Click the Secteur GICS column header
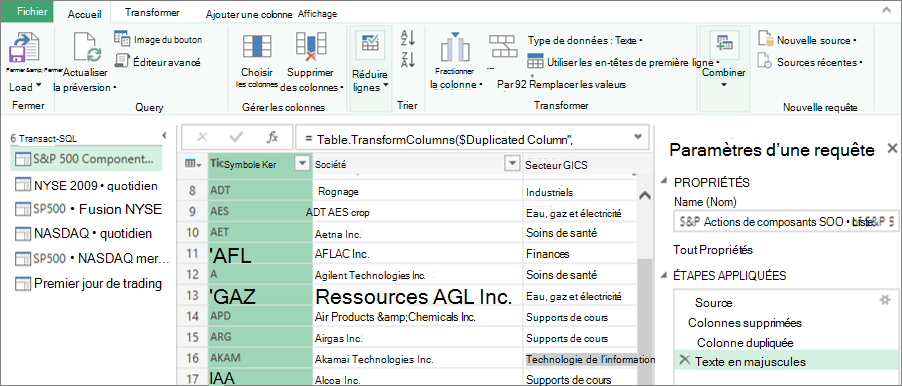Screen dimensions: 902x386 click(579, 165)
